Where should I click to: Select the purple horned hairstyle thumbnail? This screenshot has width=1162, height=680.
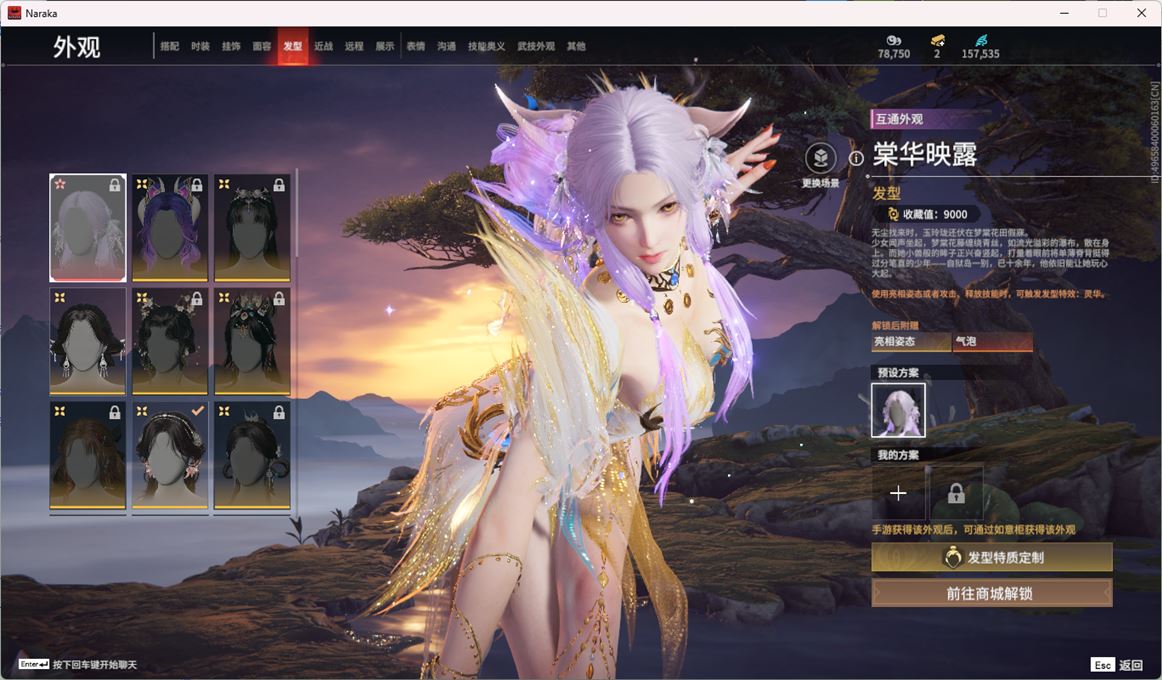pos(170,227)
